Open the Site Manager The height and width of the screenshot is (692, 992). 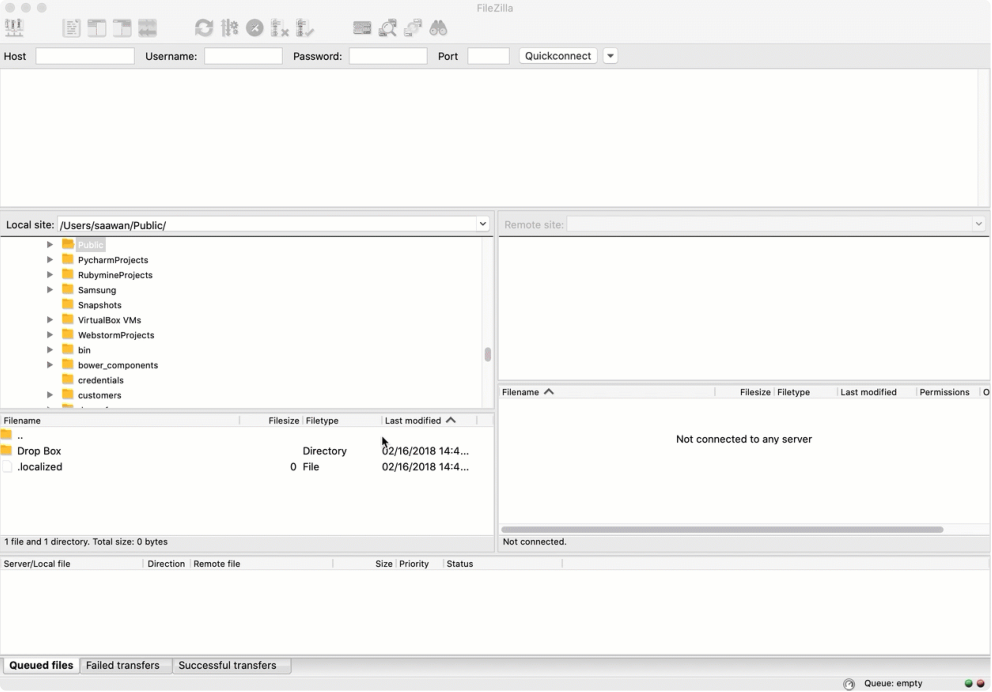(14, 28)
